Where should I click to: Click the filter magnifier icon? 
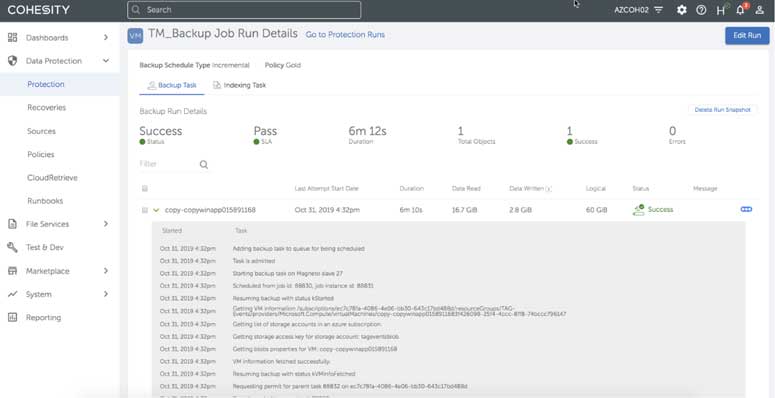(x=204, y=165)
